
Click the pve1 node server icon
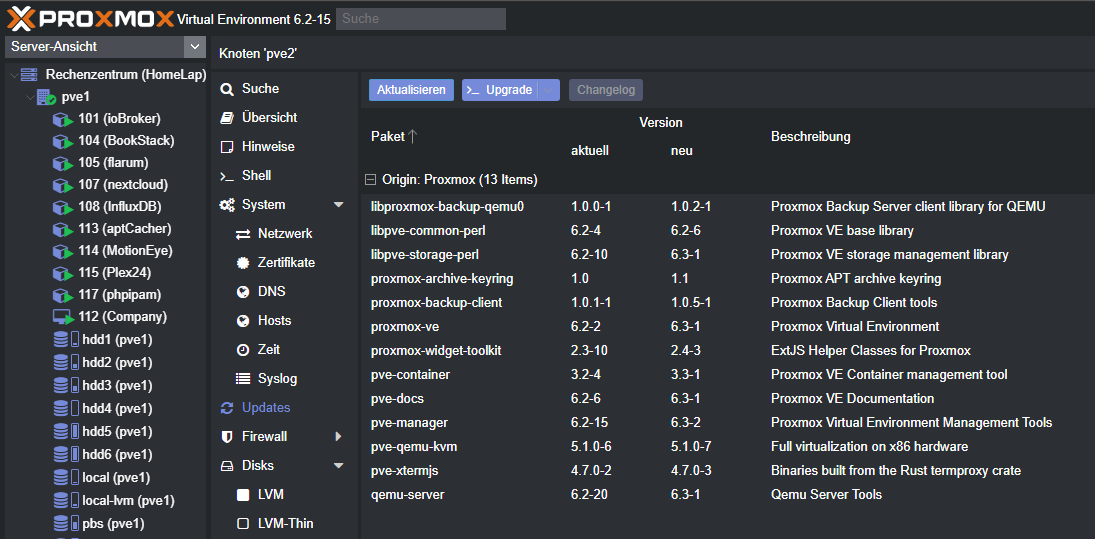[x=46, y=96]
